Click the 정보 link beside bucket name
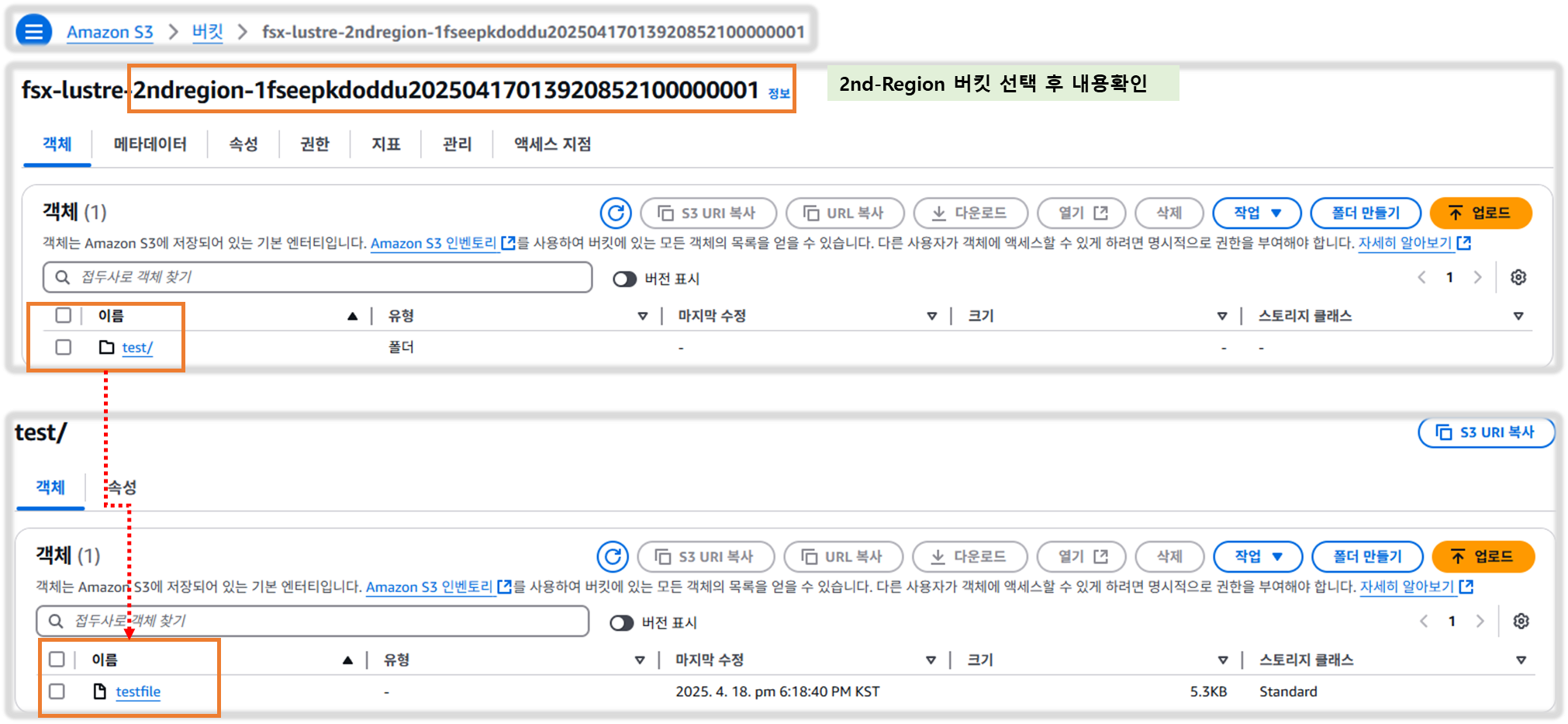This screenshot has height=724, width=1568. point(779,94)
